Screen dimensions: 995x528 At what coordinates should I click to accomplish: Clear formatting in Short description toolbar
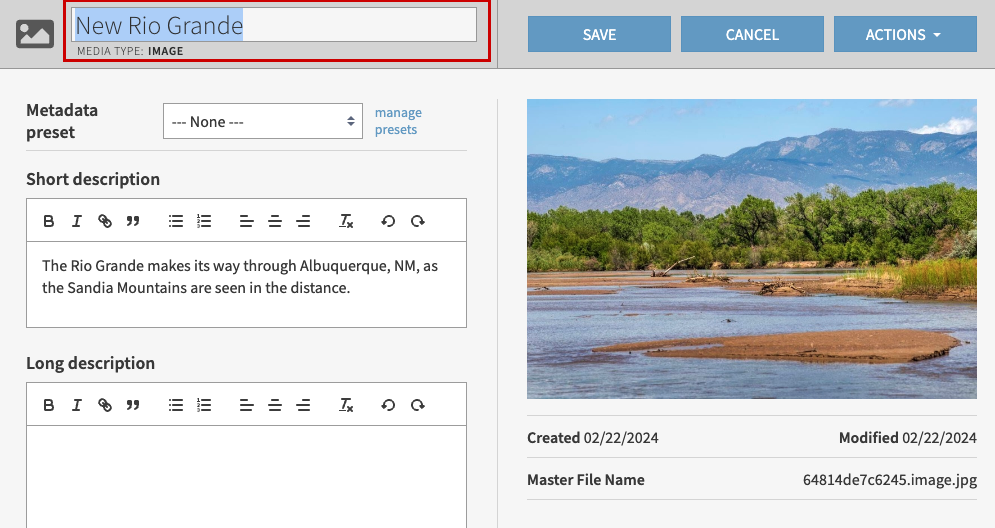pyautogui.click(x=346, y=221)
